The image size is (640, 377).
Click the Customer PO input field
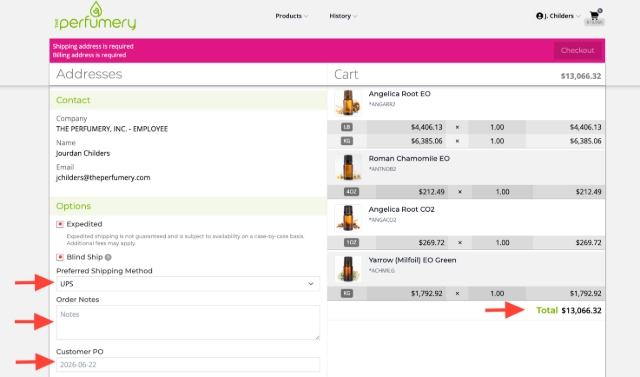pos(188,364)
